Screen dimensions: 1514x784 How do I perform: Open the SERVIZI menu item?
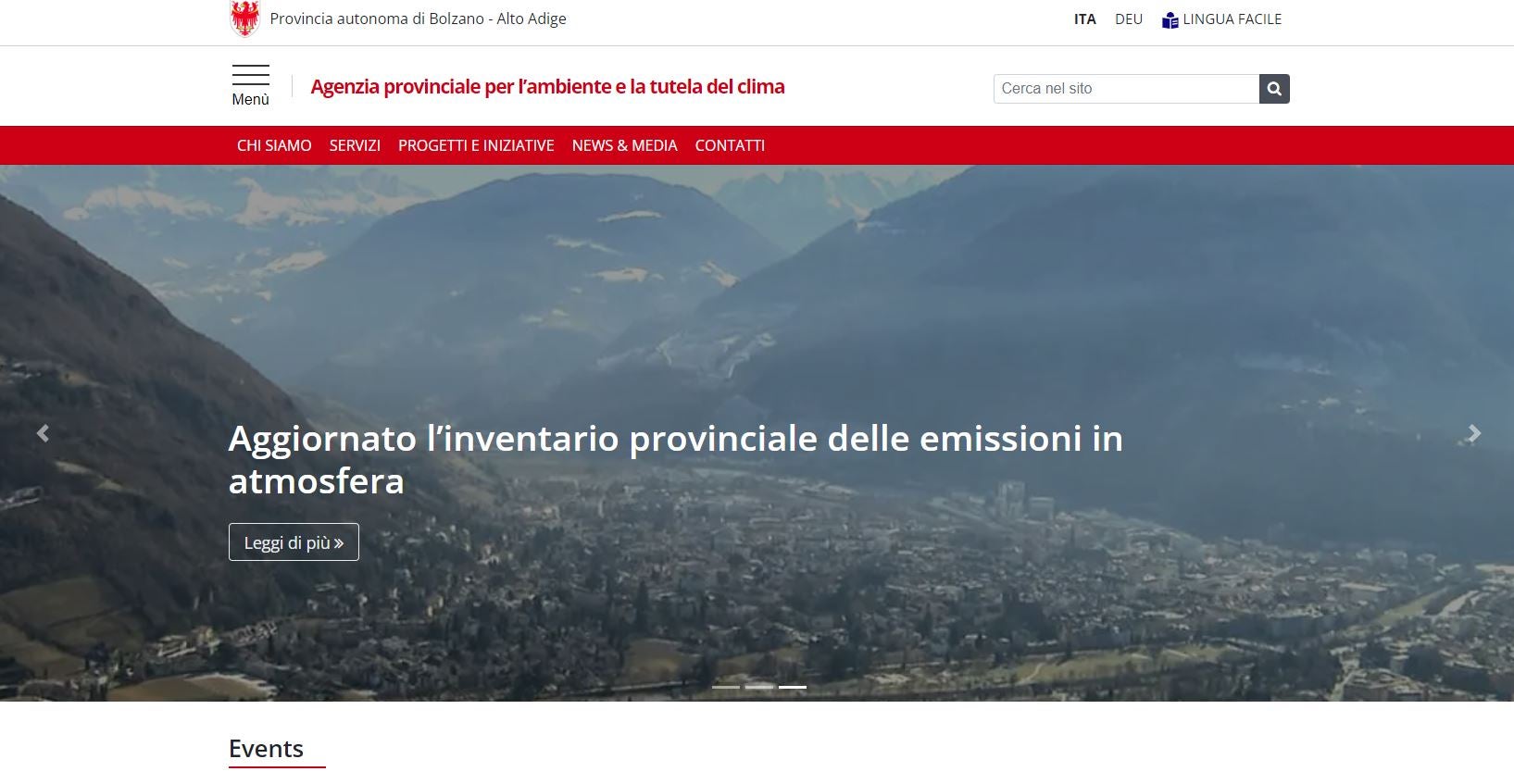coord(355,145)
